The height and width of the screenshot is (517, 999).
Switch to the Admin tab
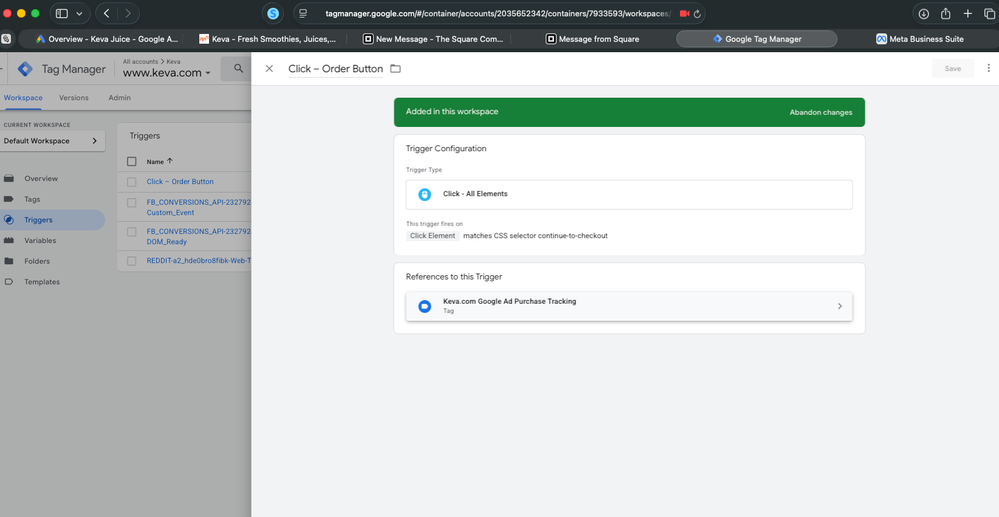click(119, 98)
